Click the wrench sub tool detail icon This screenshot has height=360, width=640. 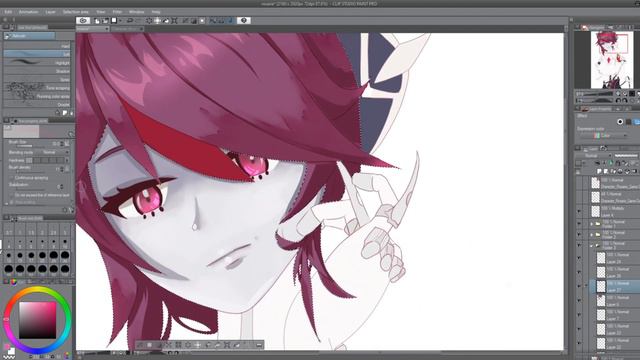tap(71, 210)
